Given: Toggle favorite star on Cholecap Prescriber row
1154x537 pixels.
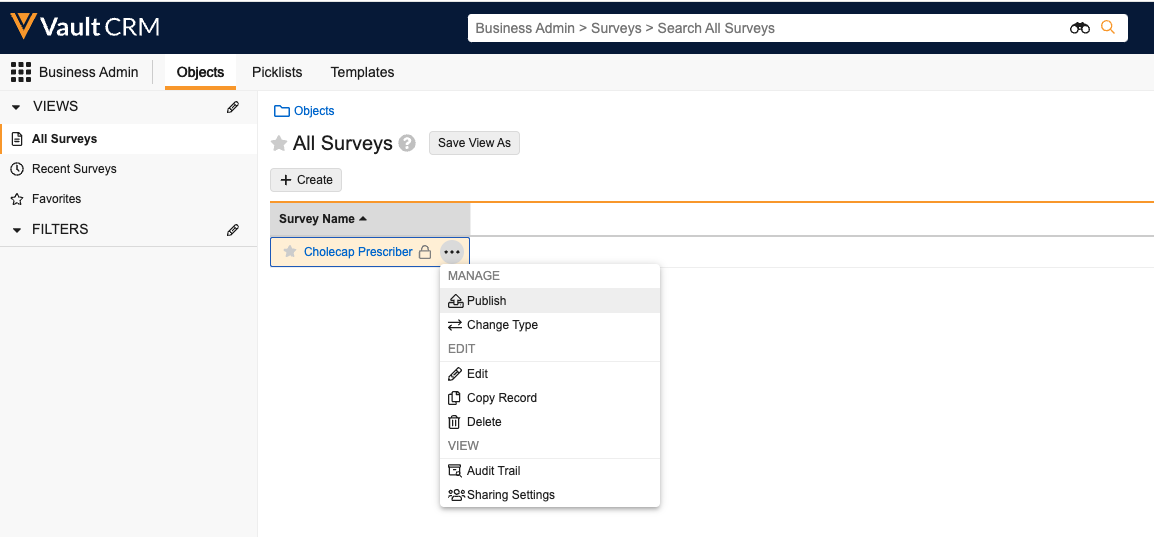Looking at the screenshot, I should [290, 252].
